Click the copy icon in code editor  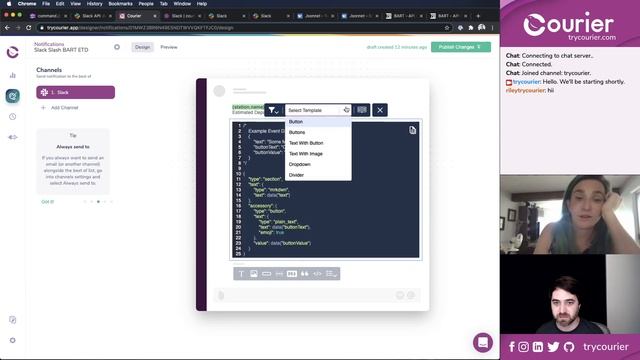click(x=412, y=130)
